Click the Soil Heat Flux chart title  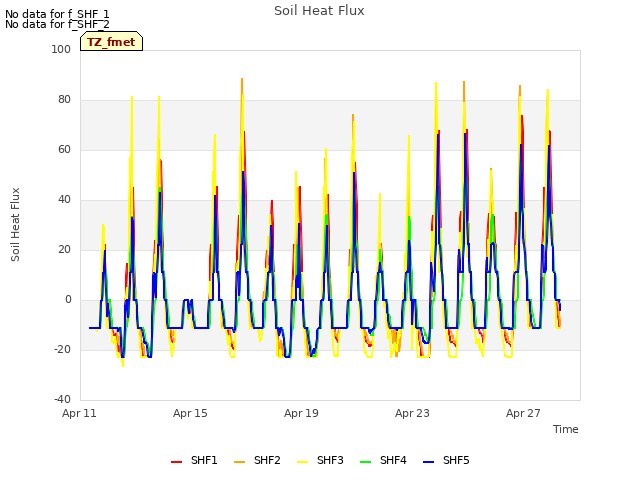(x=319, y=11)
